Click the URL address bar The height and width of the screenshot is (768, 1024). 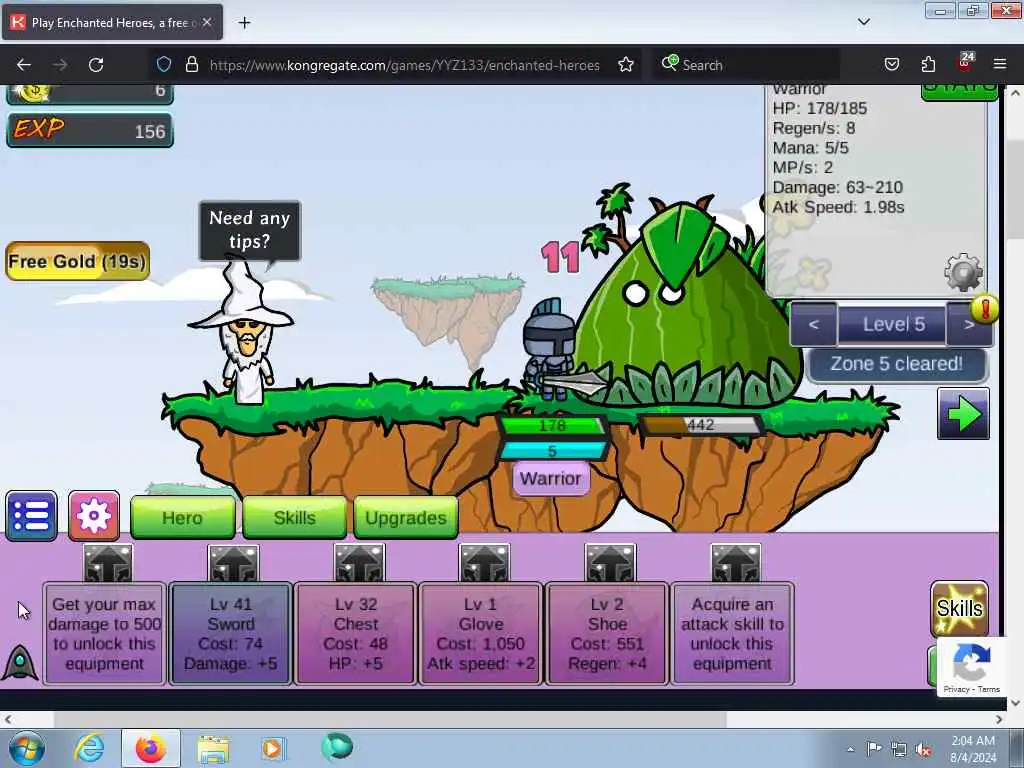point(404,65)
